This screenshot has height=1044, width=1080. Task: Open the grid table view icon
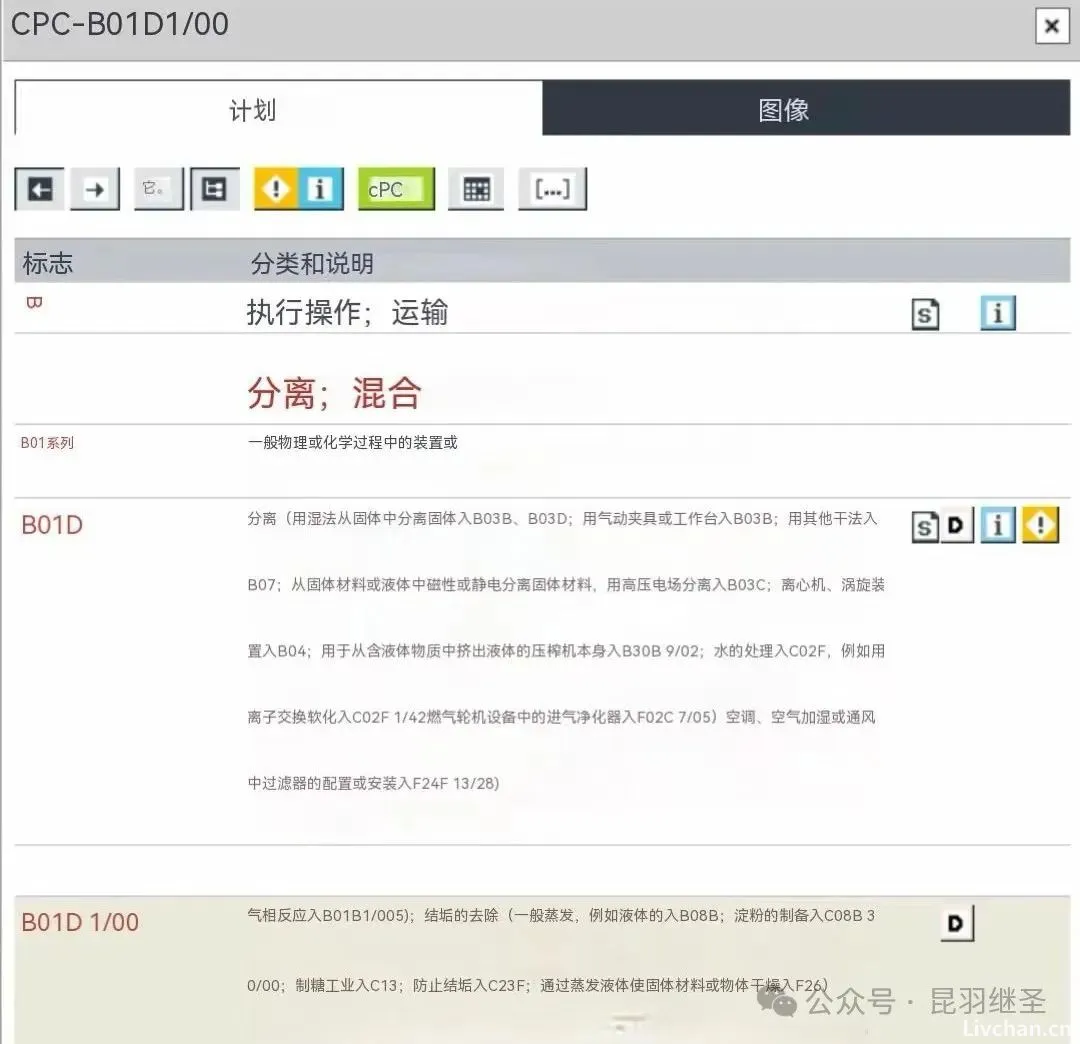pos(476,189)
